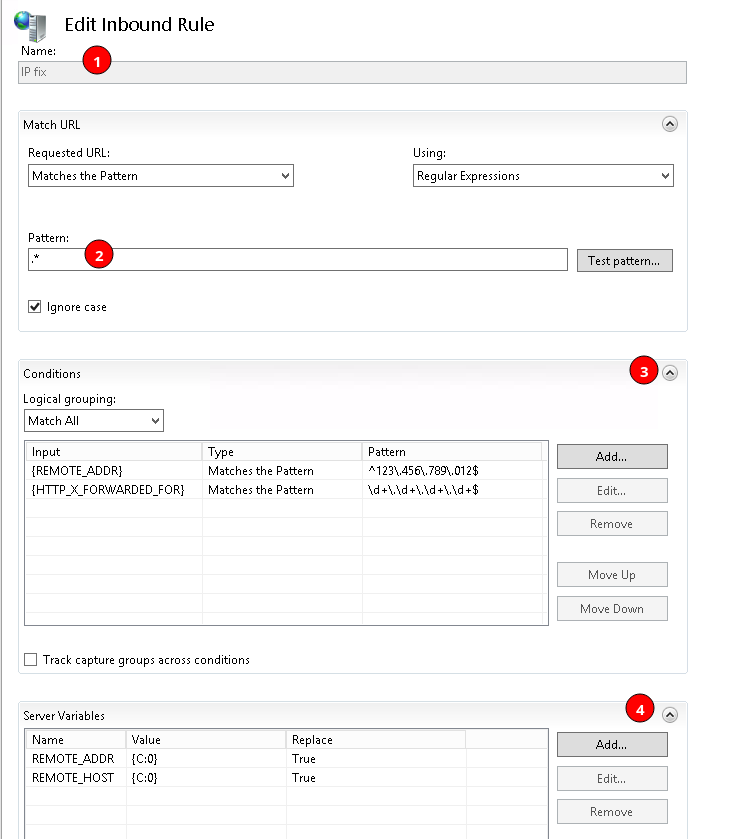
Task: Click the globe Edit Inbound Rule icon
Action: coord(31,23)
